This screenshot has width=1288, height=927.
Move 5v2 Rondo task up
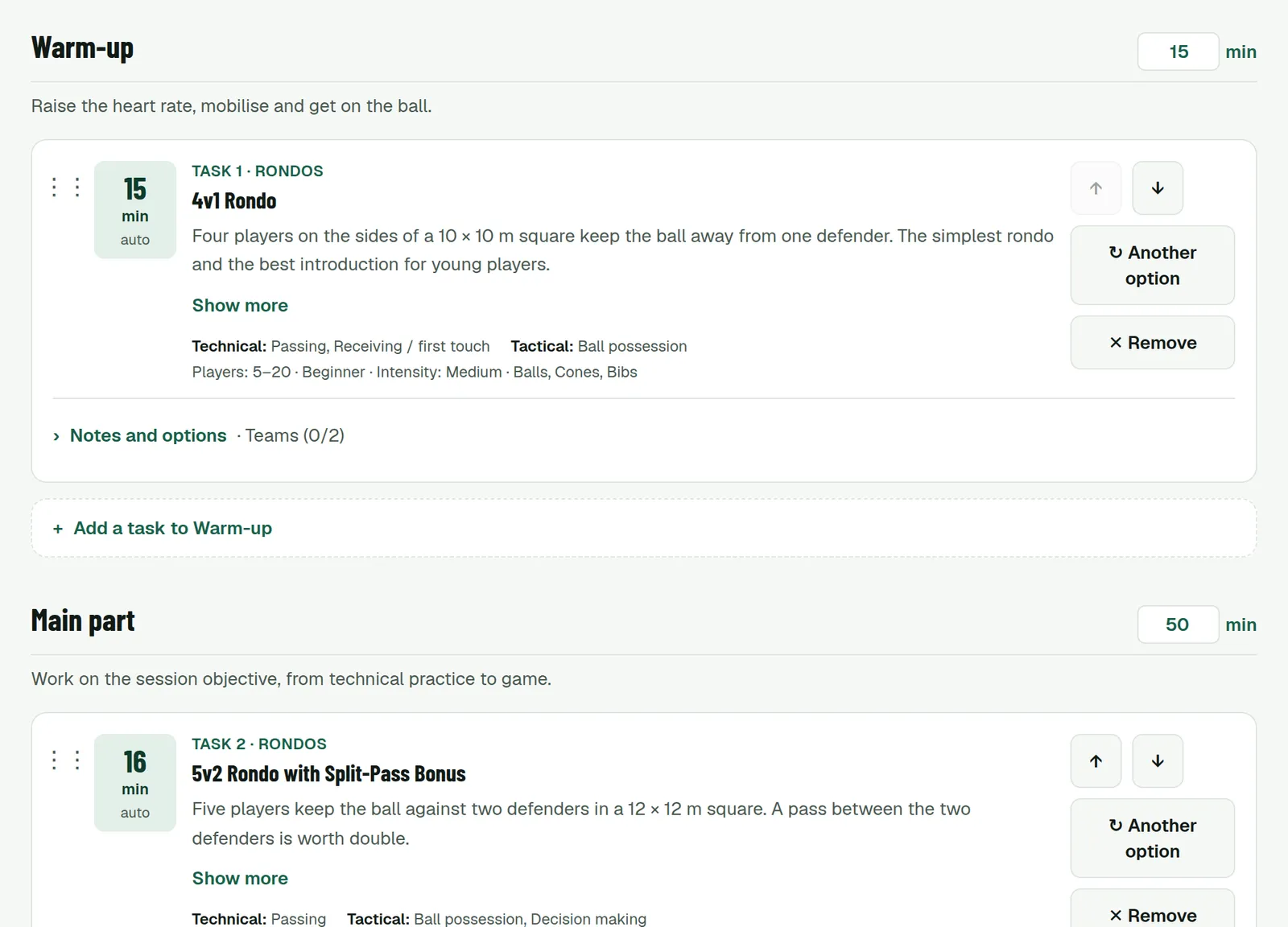[x=1096, y=761]
